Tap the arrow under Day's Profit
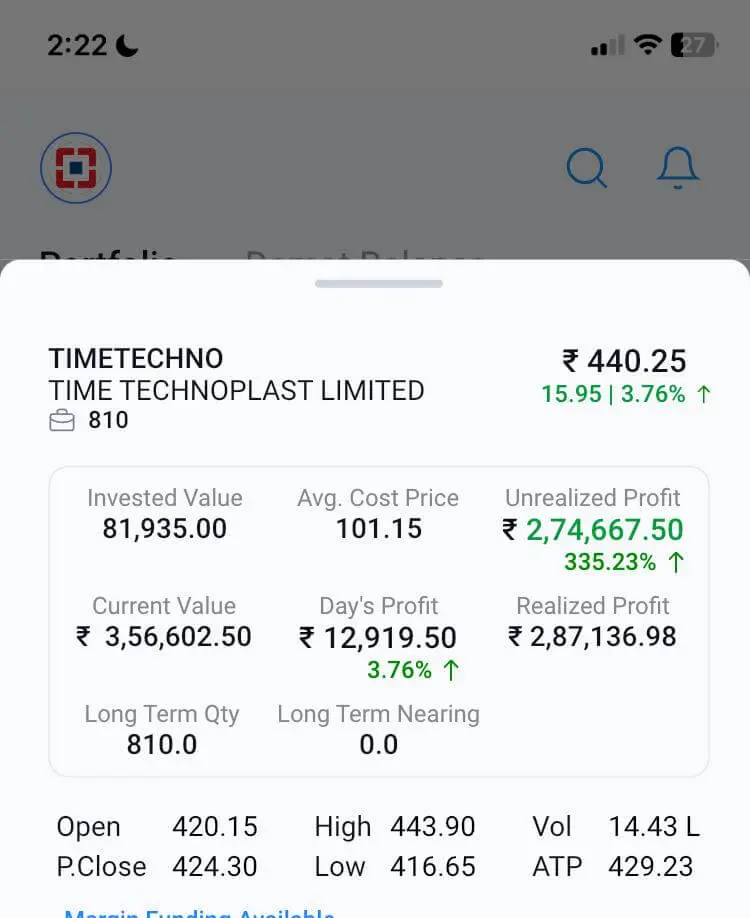750x918 pixels. coord(451,670)
